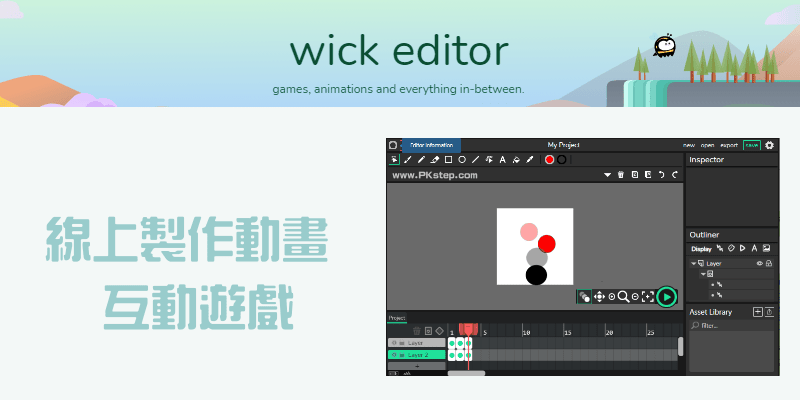Click the timeline delete frame icon
Image resolution: width=800 pixels, height=400 pixels.
(x=417, y=331)
